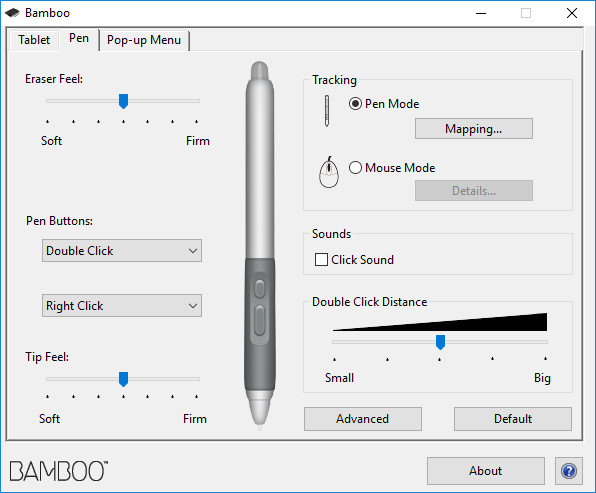Switch to the Tablet tab
The image size is (596, 493).
pos(34,40)
